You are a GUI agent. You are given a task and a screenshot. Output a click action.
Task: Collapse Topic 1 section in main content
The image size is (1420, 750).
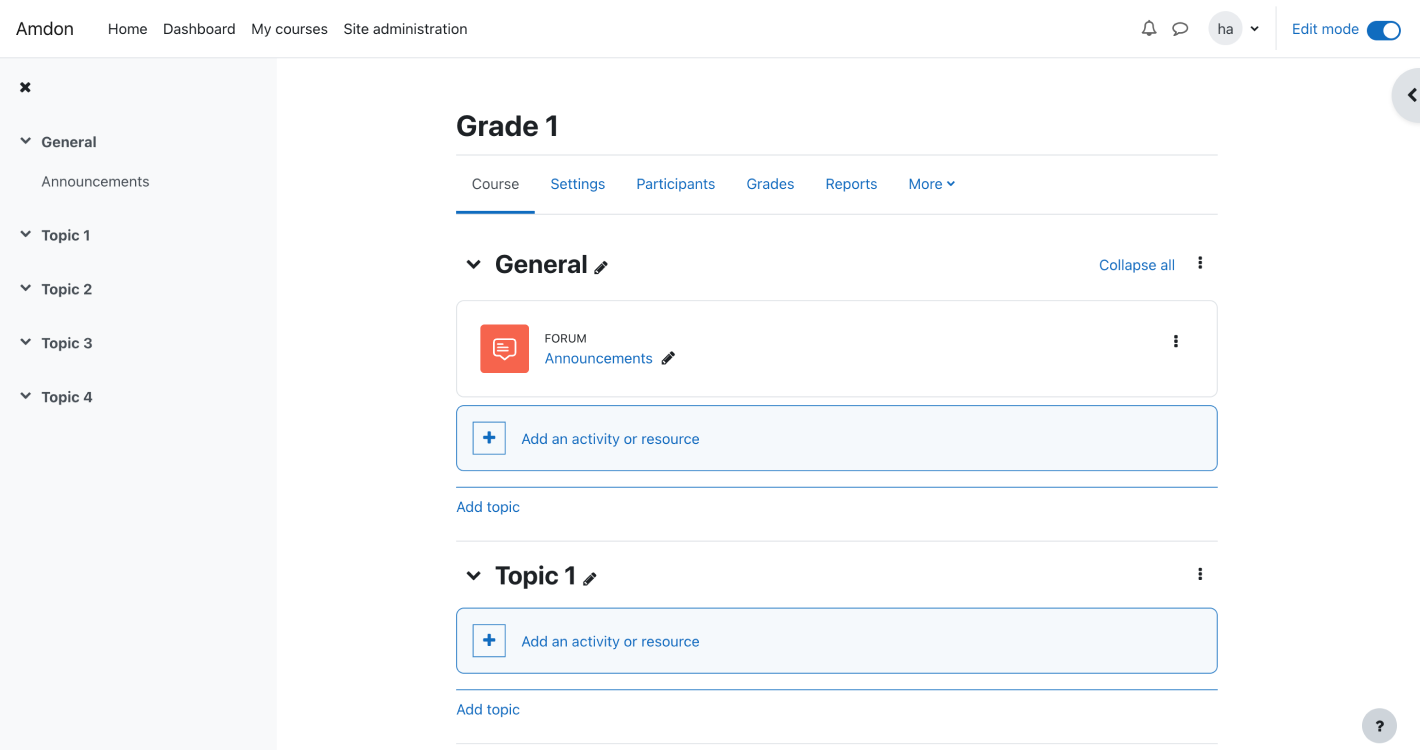point(473,576)
